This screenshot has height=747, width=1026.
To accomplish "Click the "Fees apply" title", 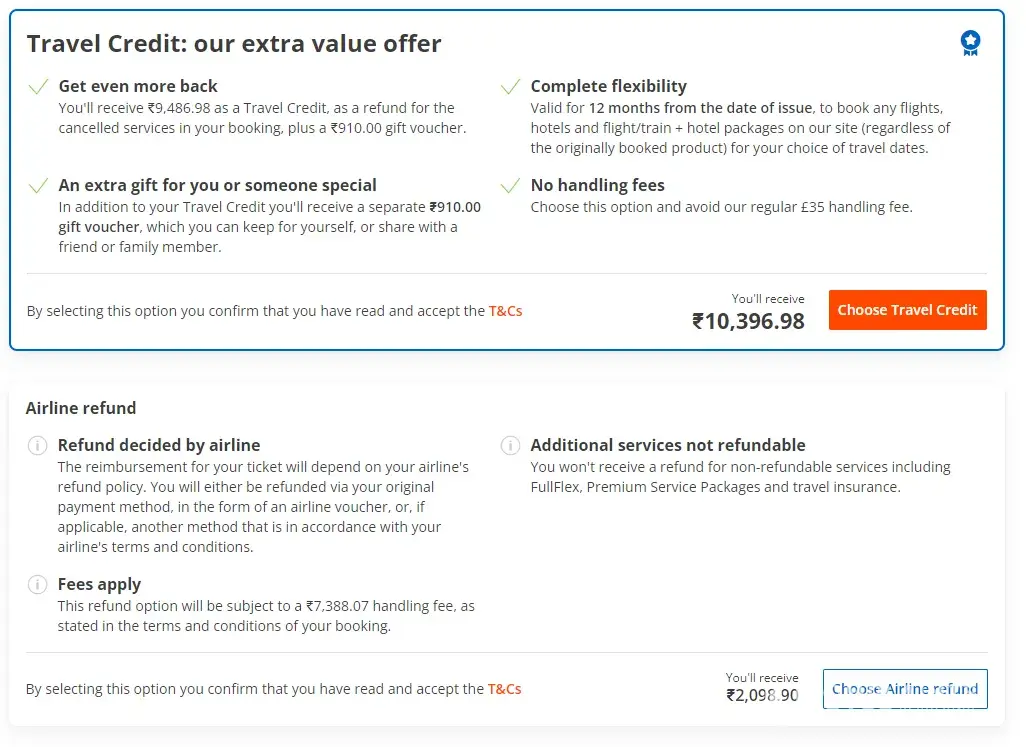I will tap(99, 584).
